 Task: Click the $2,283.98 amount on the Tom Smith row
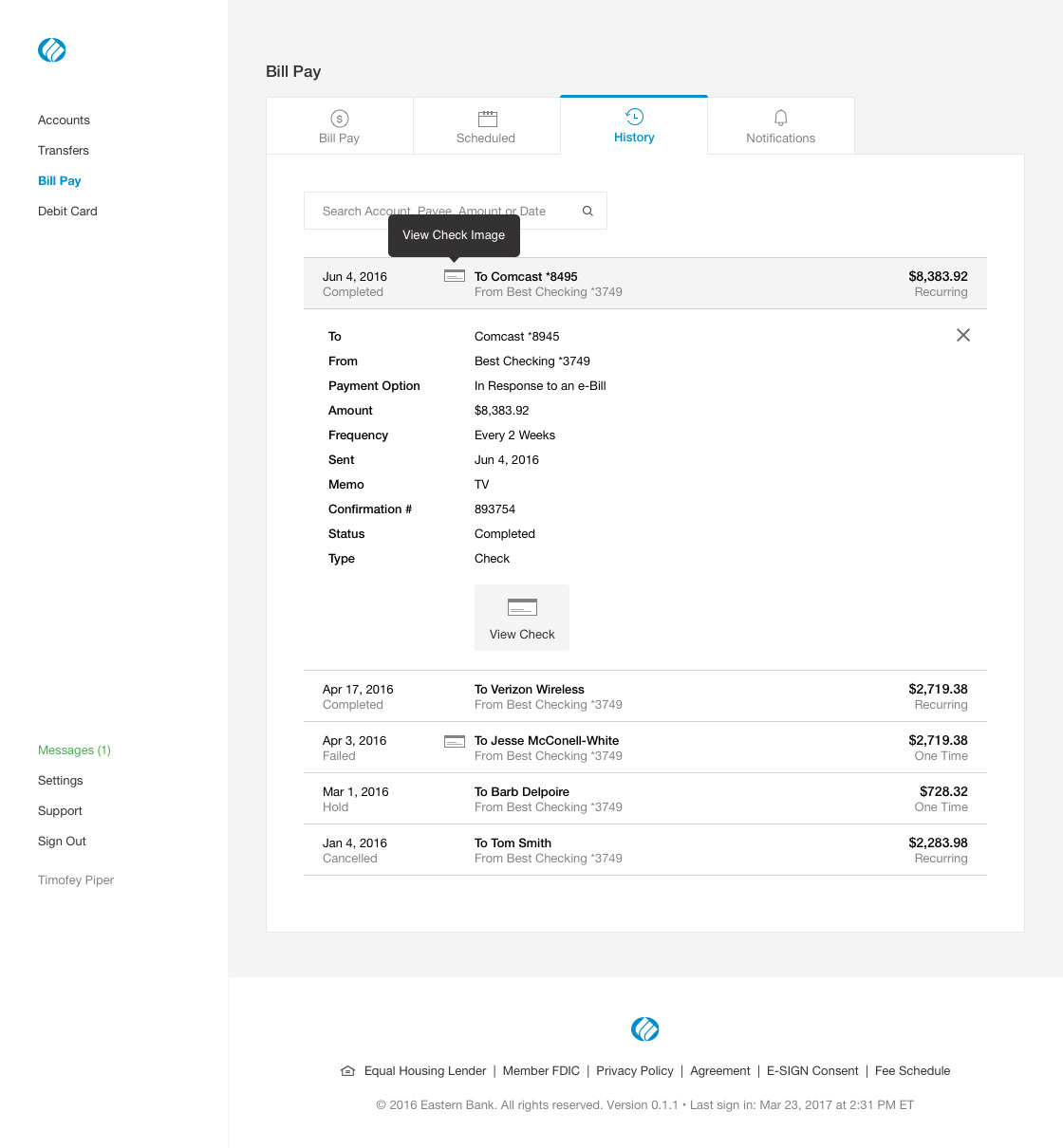[939, 843]
